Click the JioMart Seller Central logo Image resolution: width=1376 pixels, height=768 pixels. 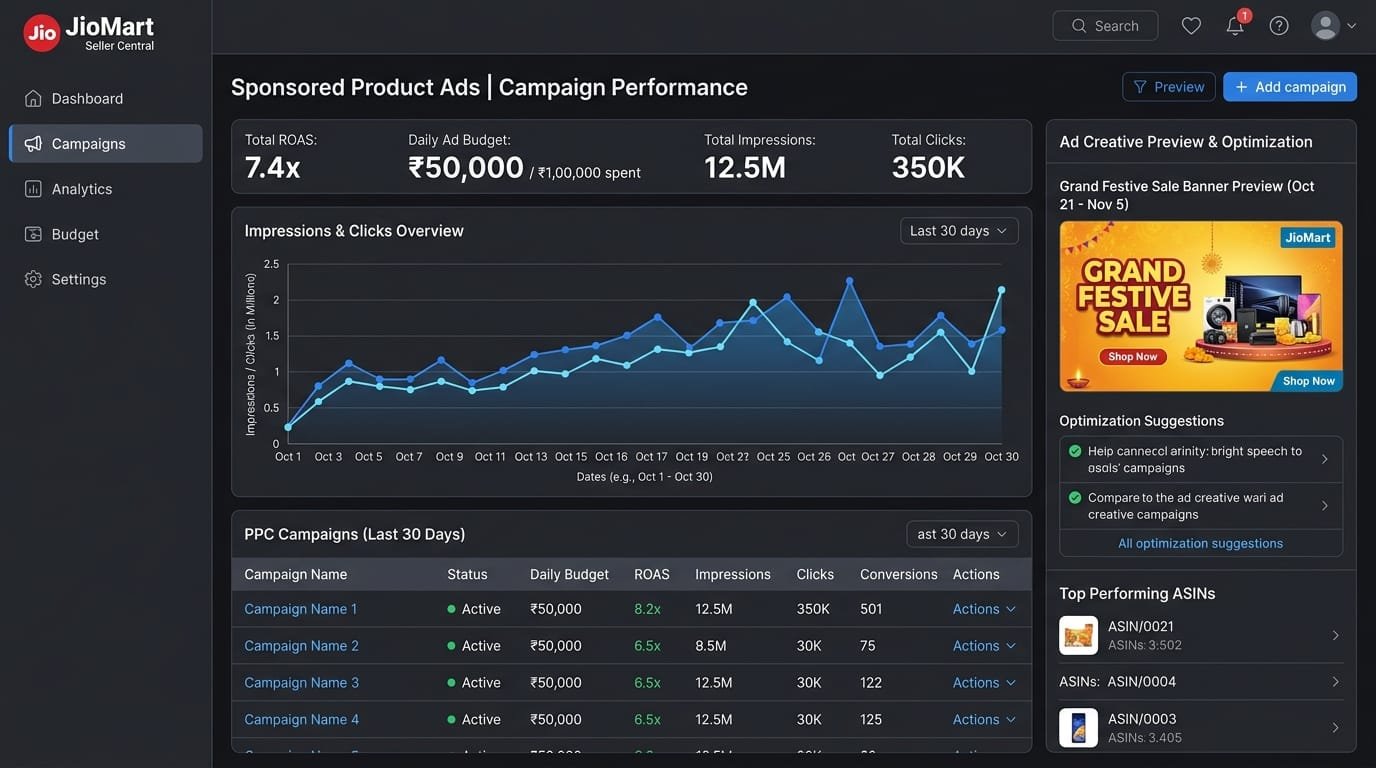tap(89, 32)
